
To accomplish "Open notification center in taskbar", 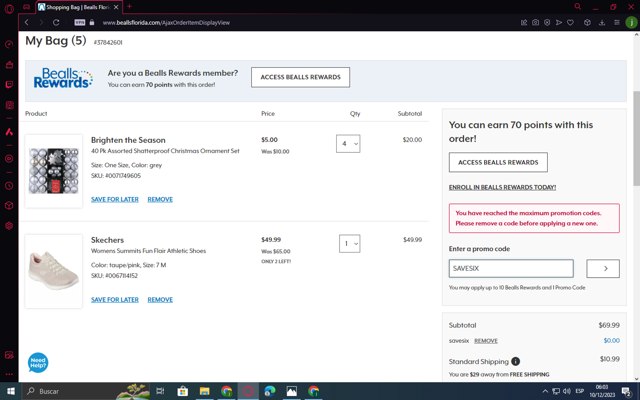I will click(626, 391).
